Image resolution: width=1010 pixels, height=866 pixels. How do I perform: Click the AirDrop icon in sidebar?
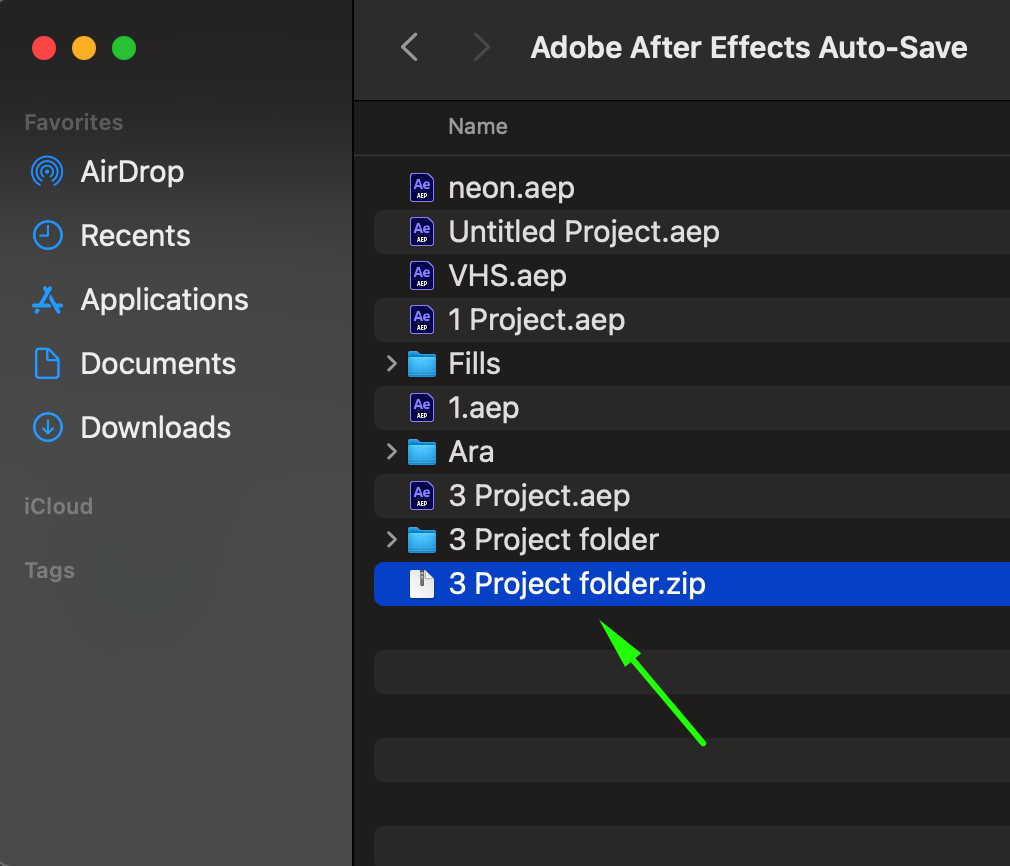[x=47, y=172]
